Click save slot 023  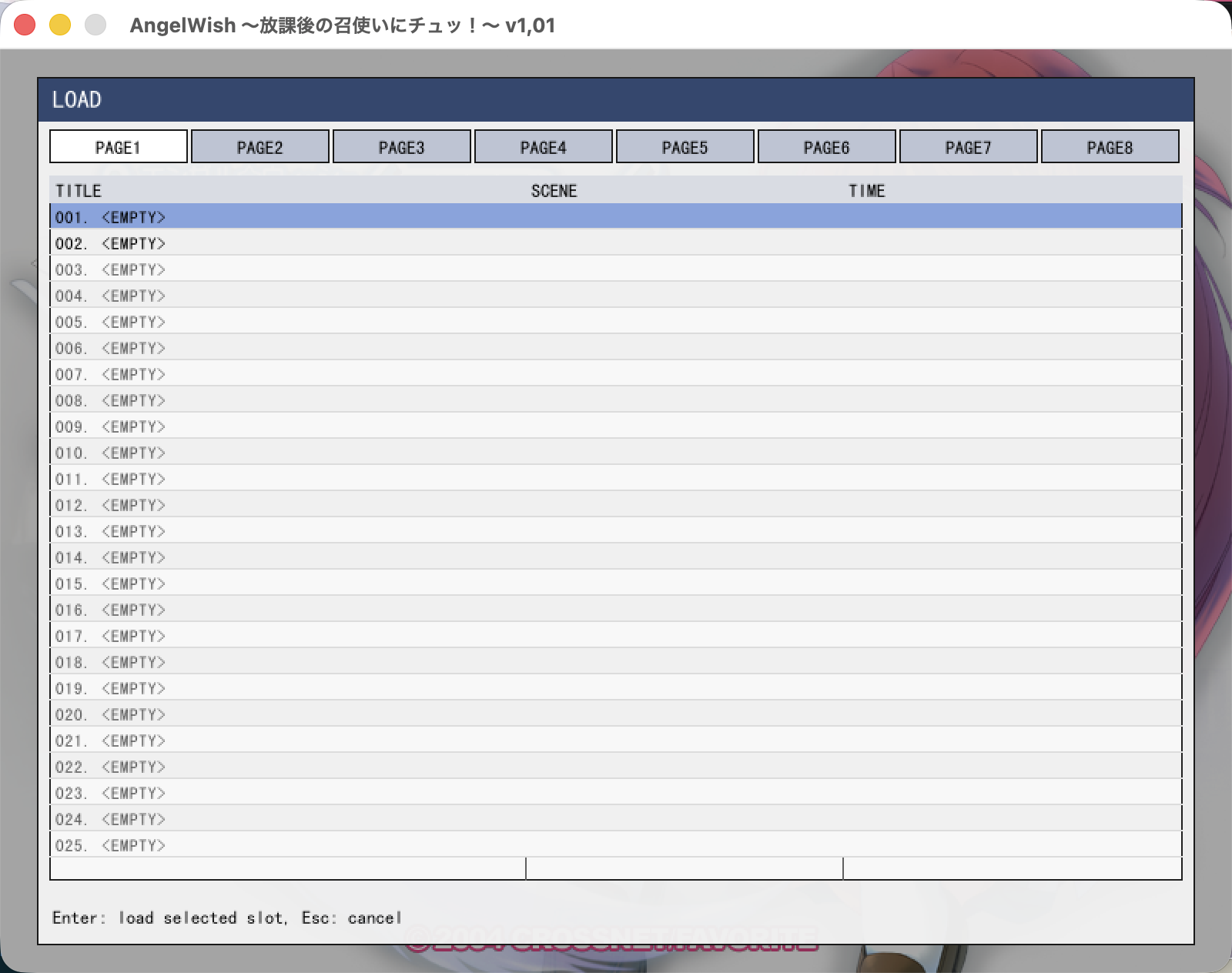616,792
